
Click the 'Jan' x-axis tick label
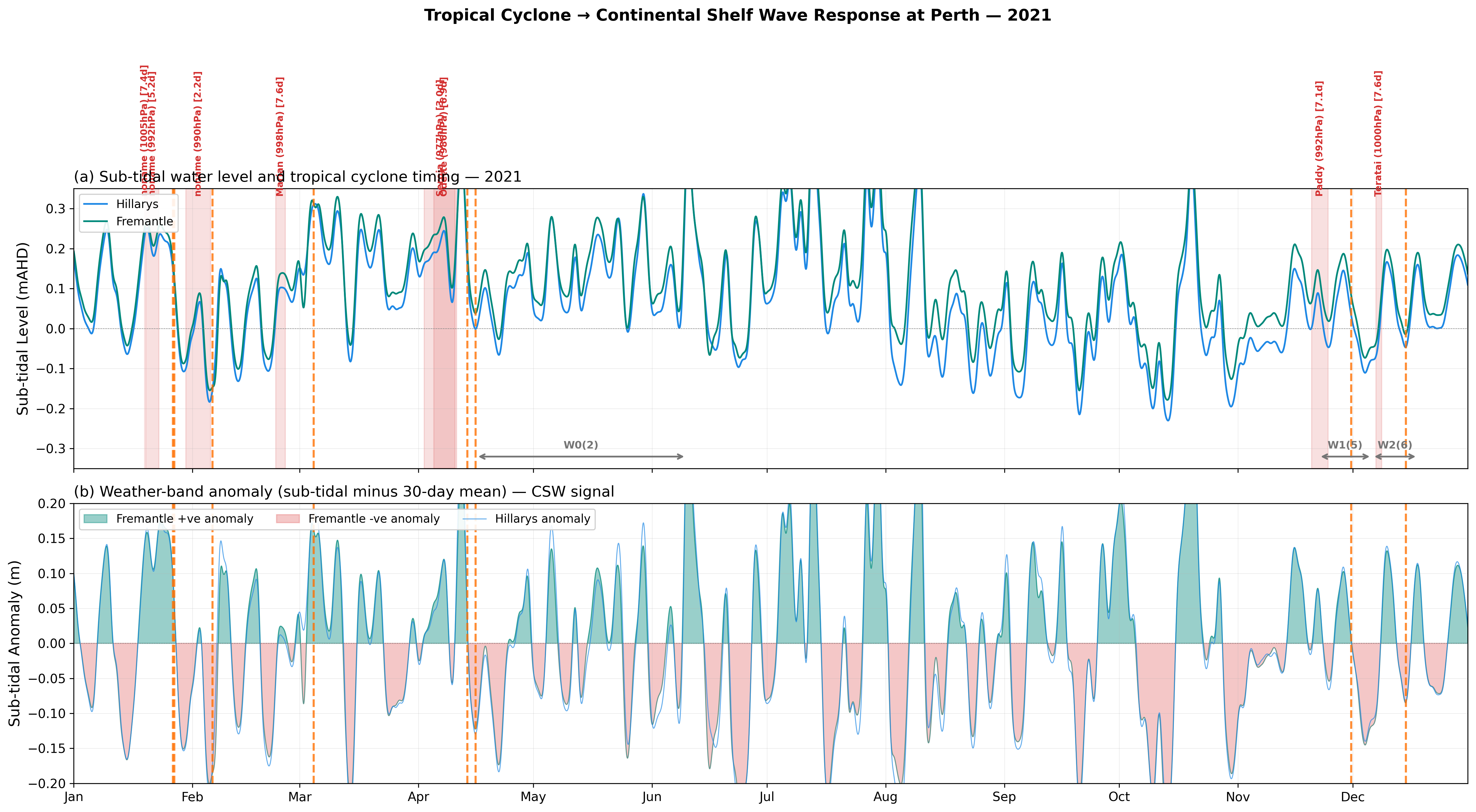[x=74, y=797]
